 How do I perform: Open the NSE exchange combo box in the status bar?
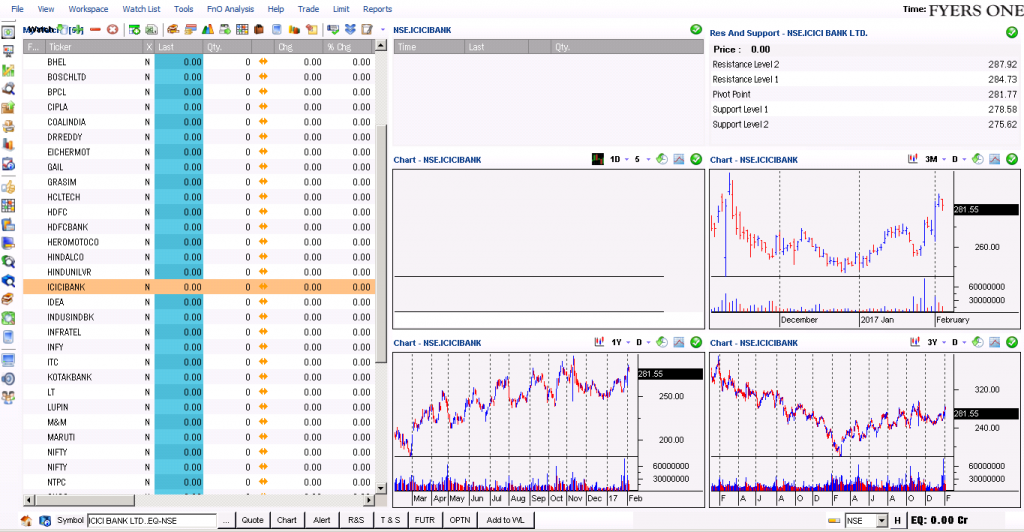pos(866,521)
